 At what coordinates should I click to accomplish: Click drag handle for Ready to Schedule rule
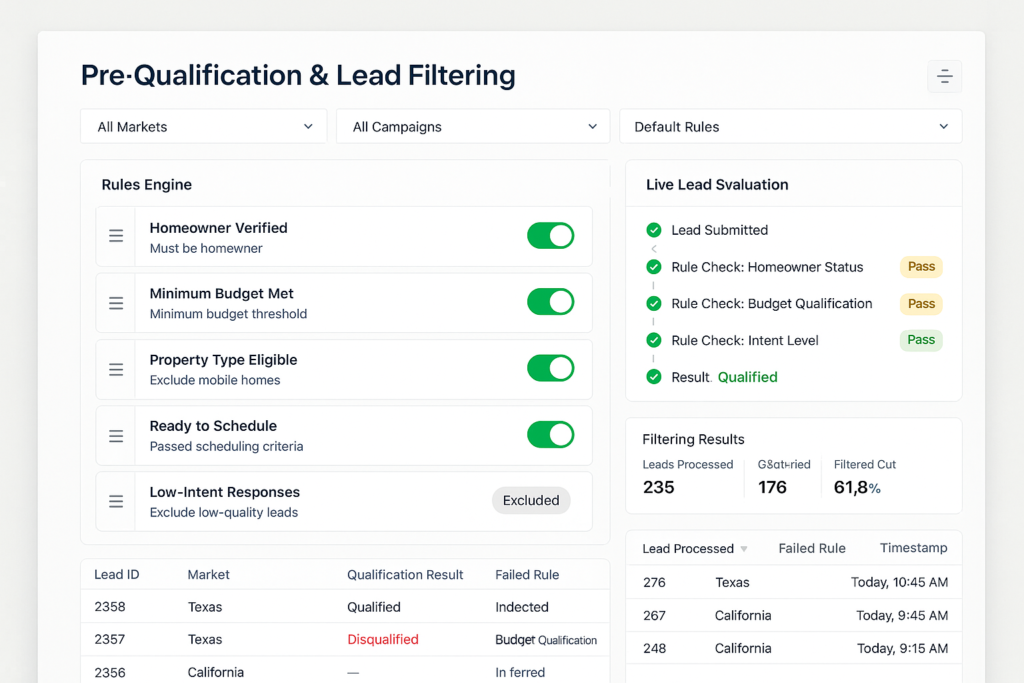pyautogui.click(x=116, y=436)
